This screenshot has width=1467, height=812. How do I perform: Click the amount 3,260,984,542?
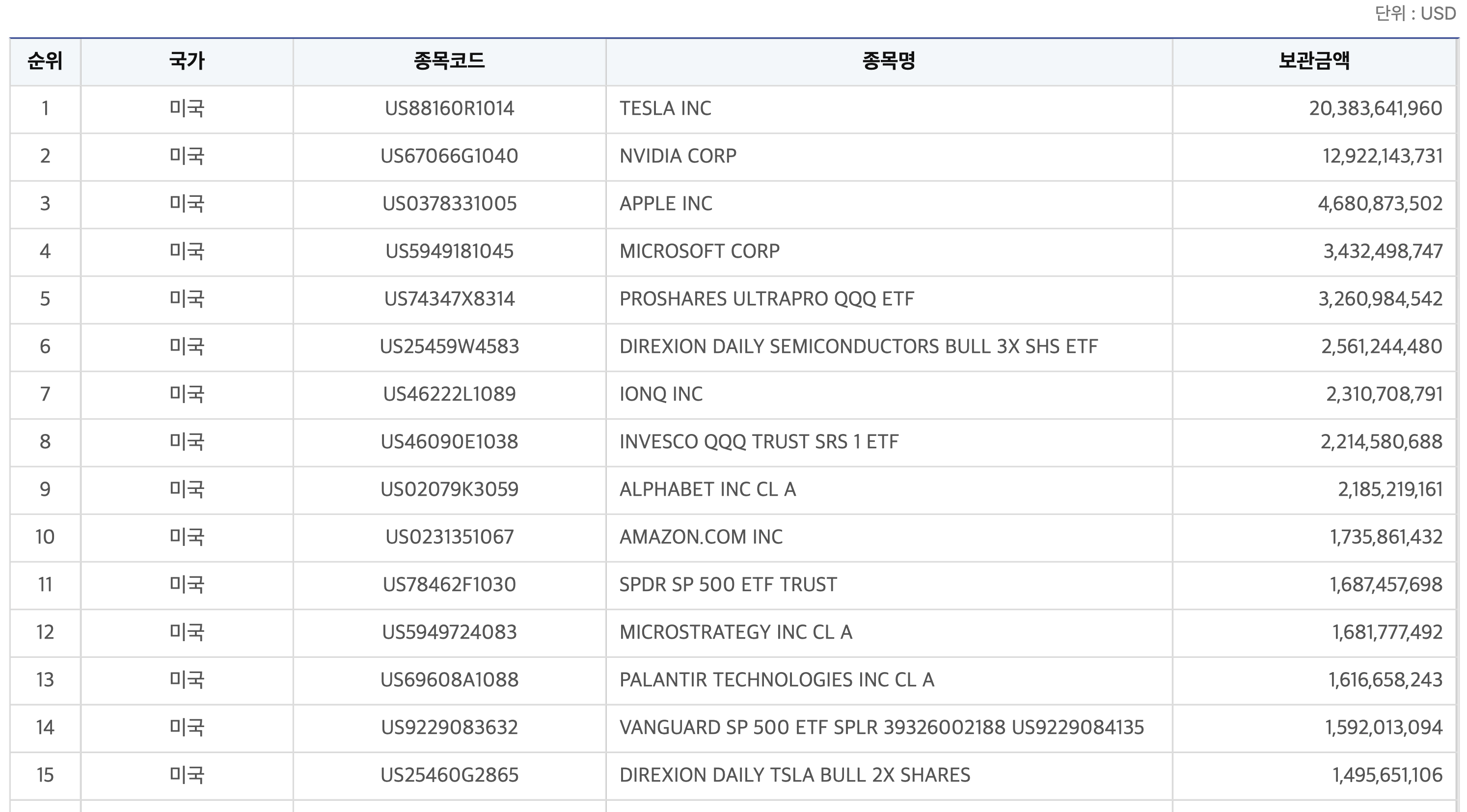[1381, 299]
